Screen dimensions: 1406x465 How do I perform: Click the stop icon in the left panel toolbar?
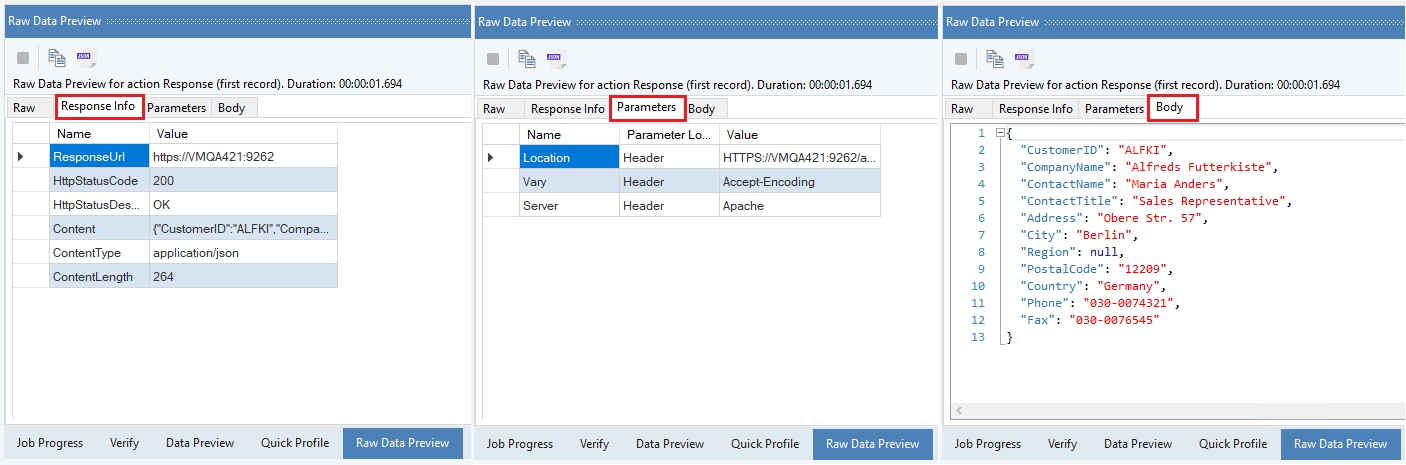[23, 59]
